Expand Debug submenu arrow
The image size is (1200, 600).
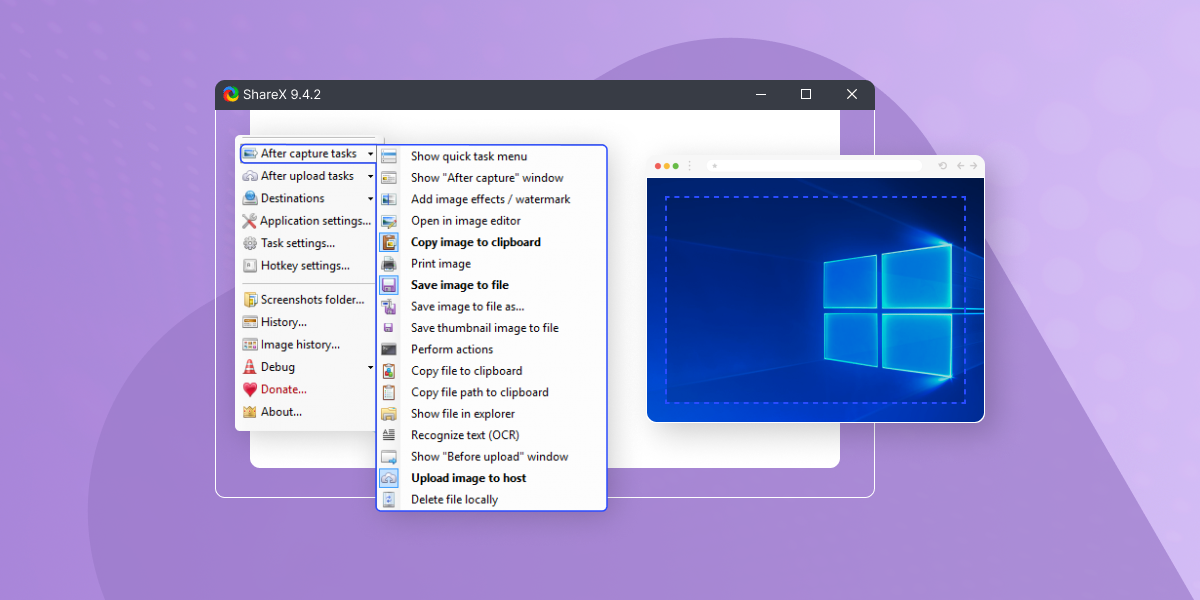(x=370, y=368)
